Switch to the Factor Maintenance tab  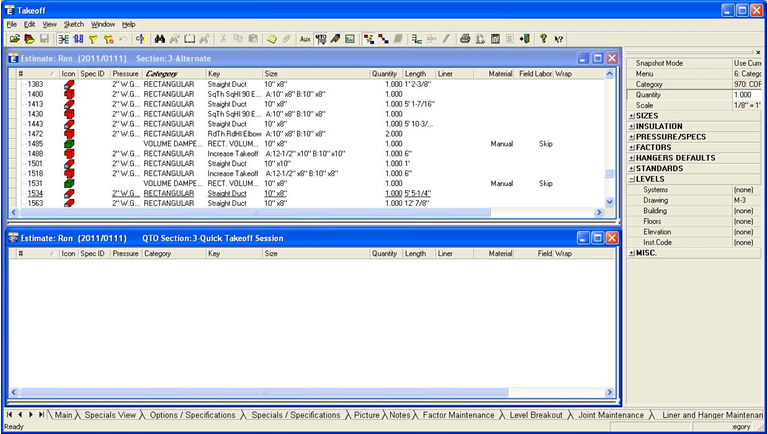pos(458,415)
